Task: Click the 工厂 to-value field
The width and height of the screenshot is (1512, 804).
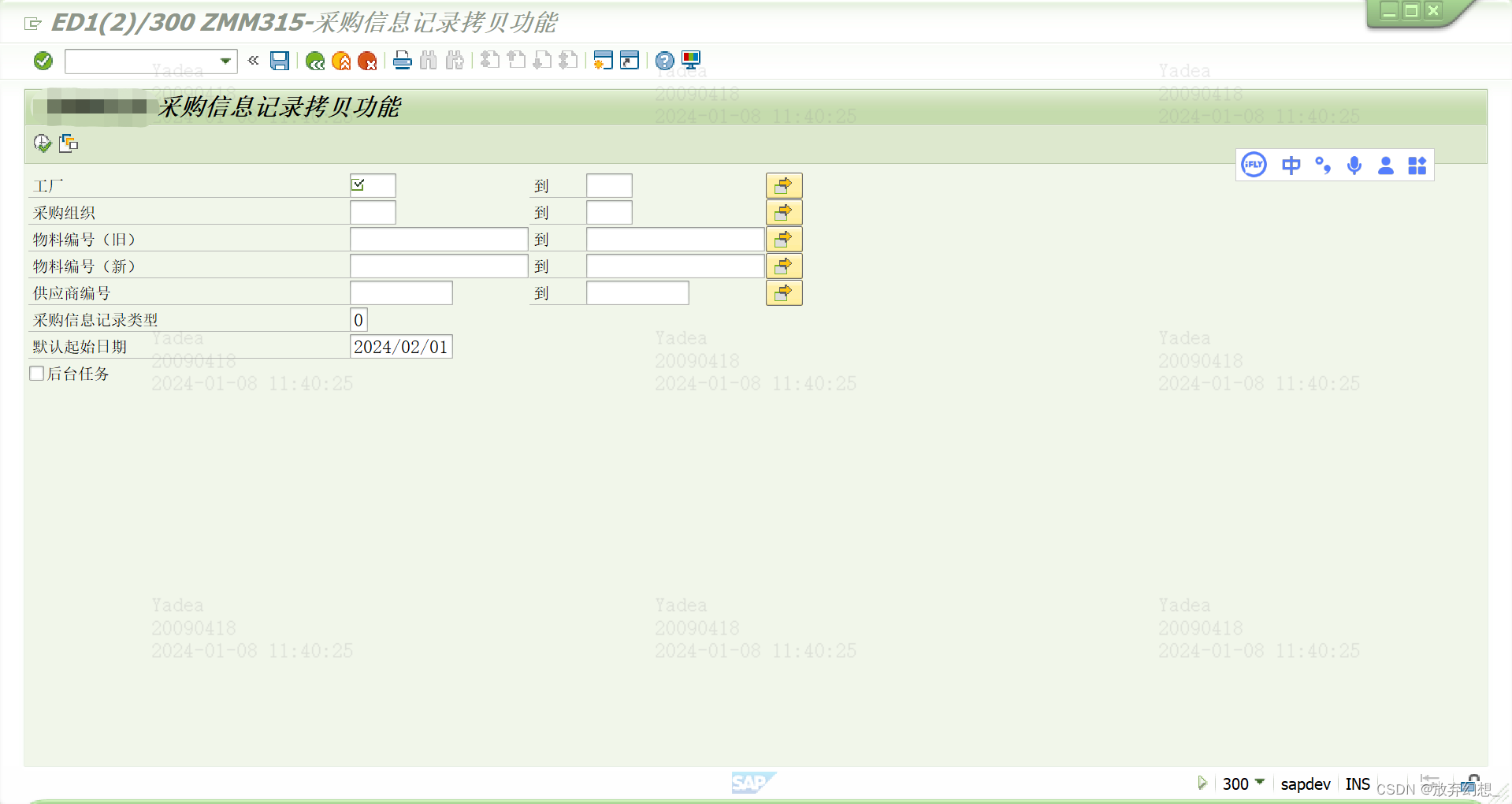Action: click(609, 185)
